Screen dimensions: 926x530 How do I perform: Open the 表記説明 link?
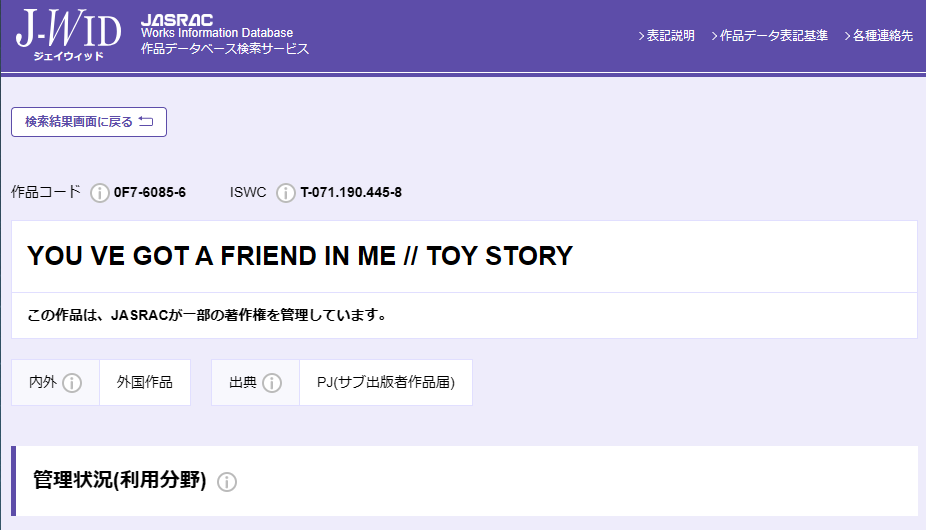(x=666, y=36)
